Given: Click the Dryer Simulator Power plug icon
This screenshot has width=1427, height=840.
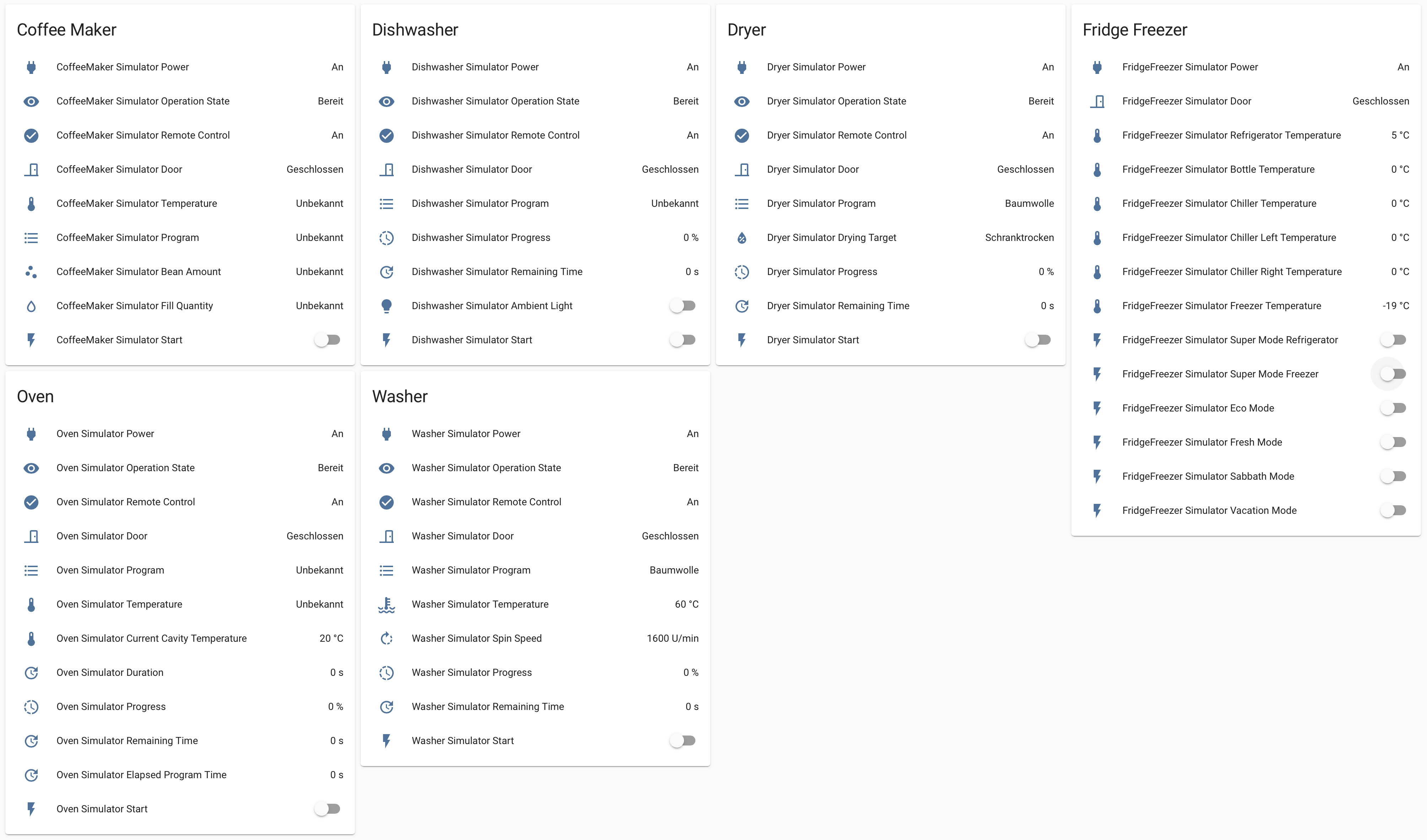Looking at the screenshot, I should coord(742,68).
